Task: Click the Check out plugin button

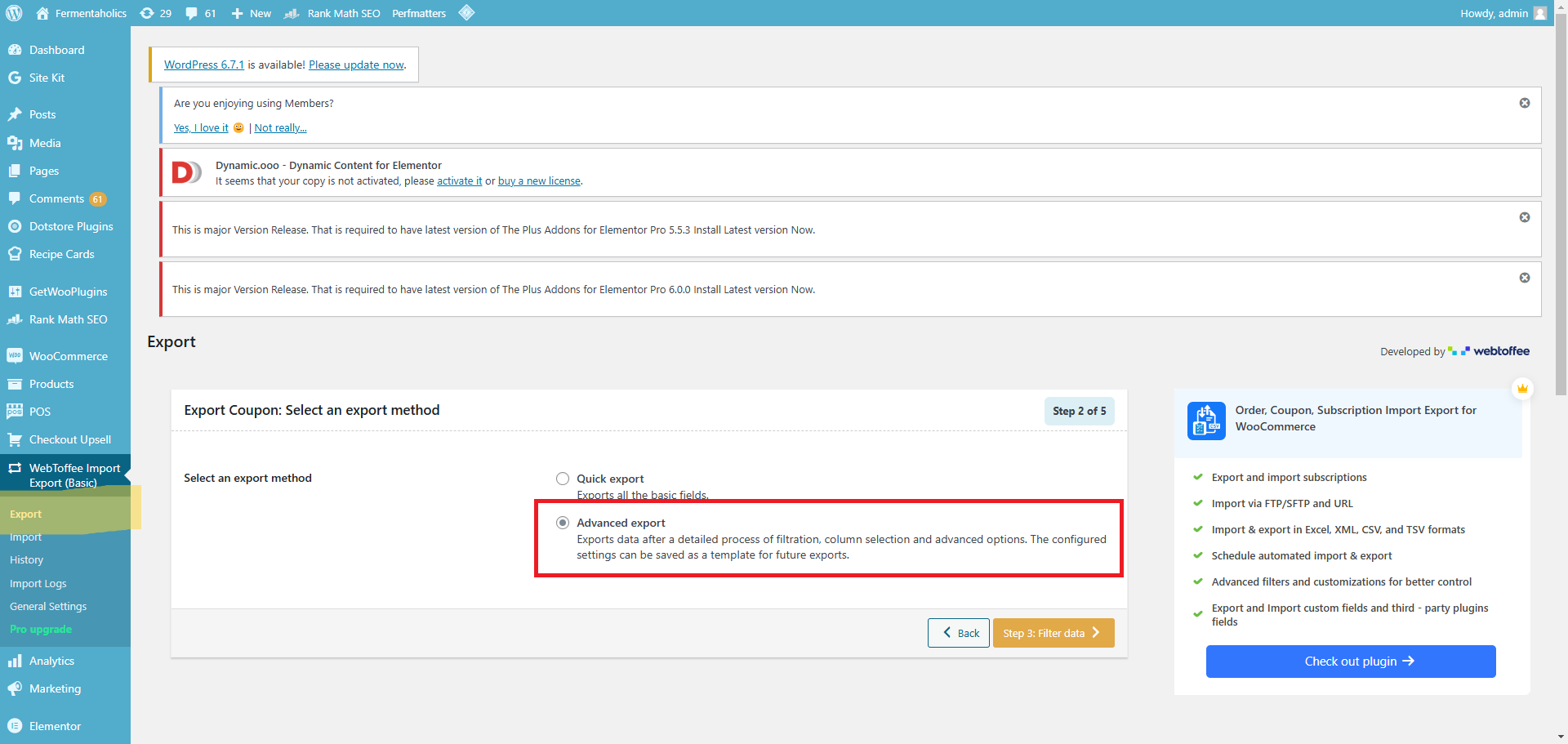Action: (x=1351, y=662)
